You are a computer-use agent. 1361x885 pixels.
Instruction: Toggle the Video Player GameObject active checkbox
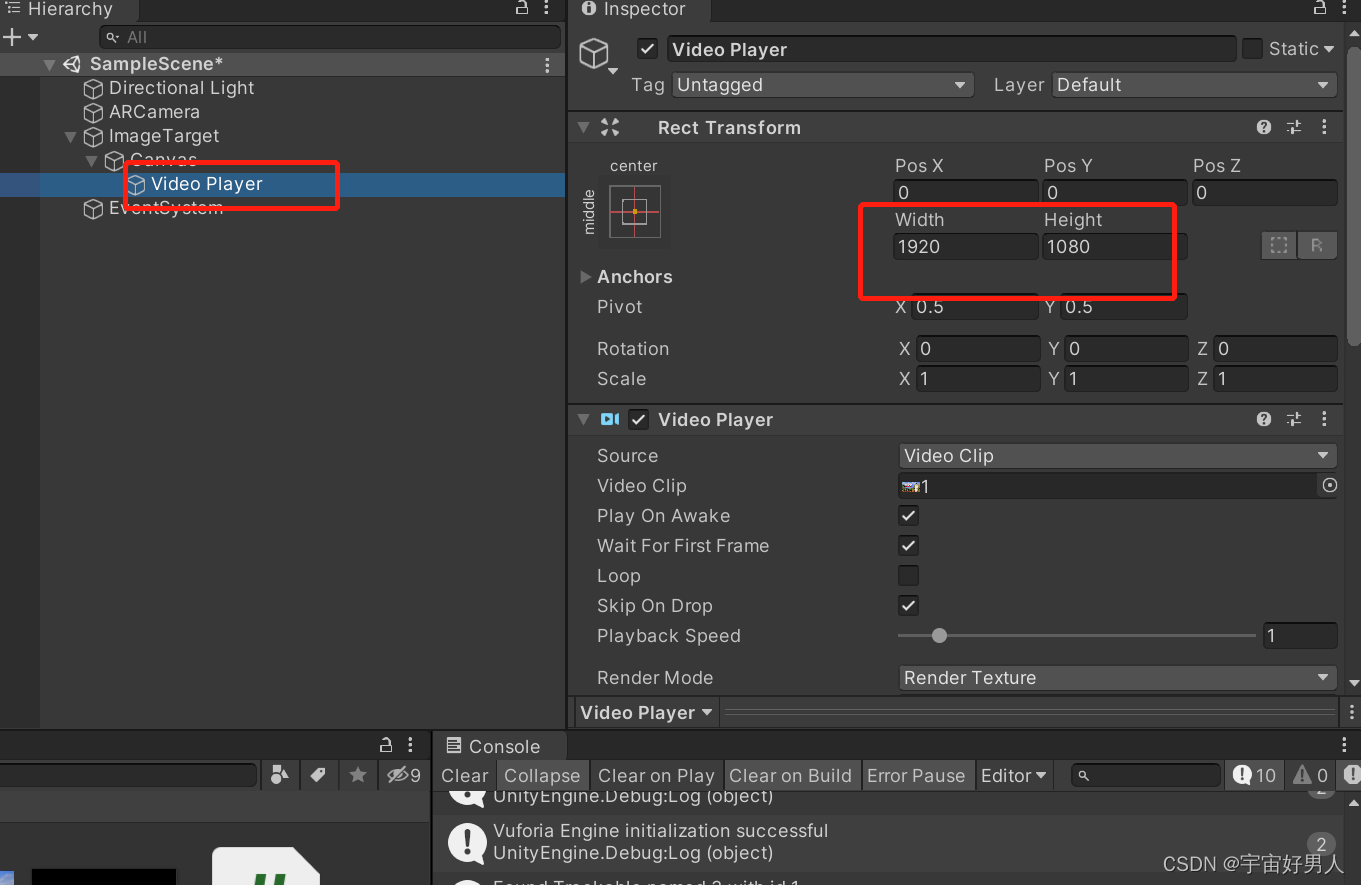point(648,49)
